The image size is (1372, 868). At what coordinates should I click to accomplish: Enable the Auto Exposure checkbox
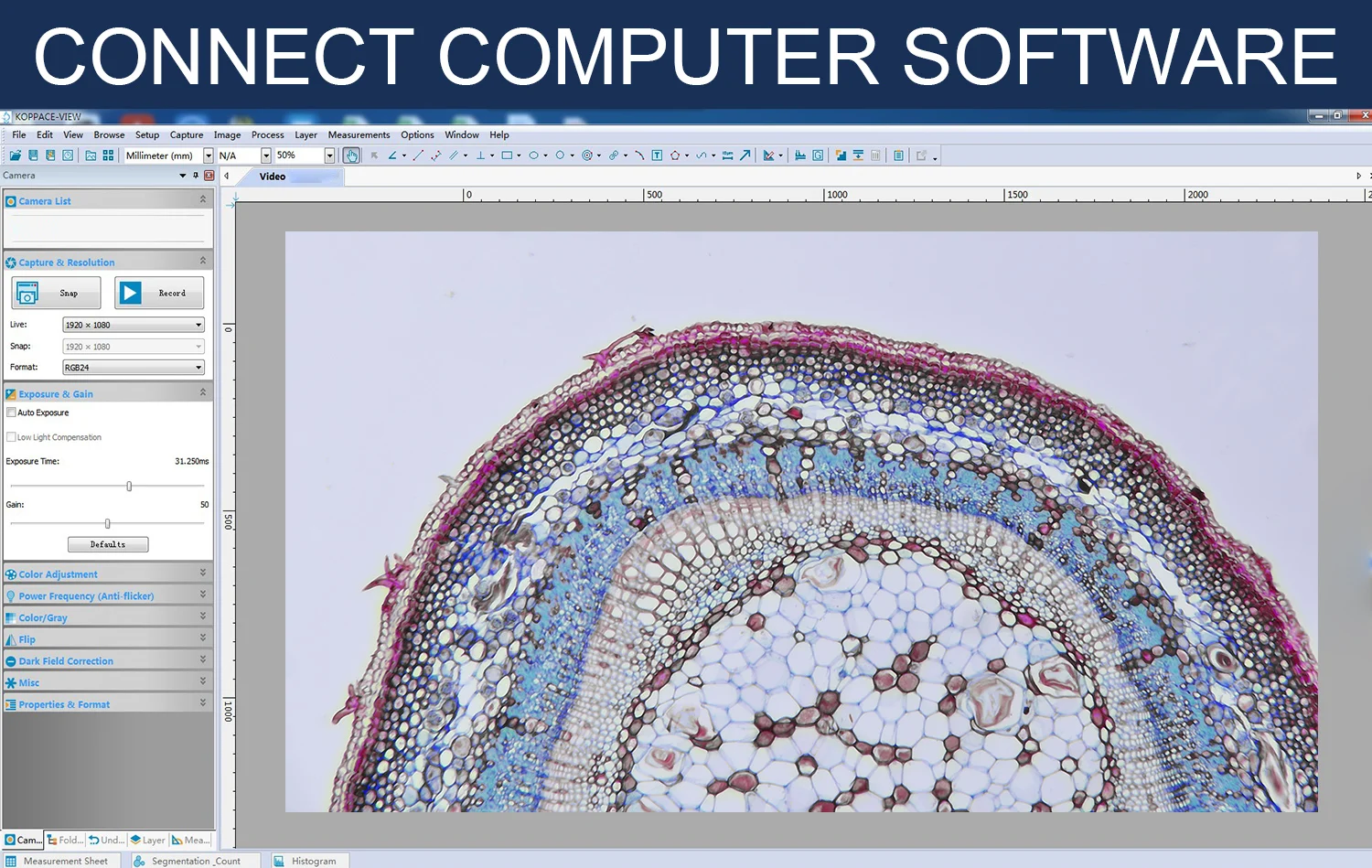pyautogui.click(x=12, y=413)
